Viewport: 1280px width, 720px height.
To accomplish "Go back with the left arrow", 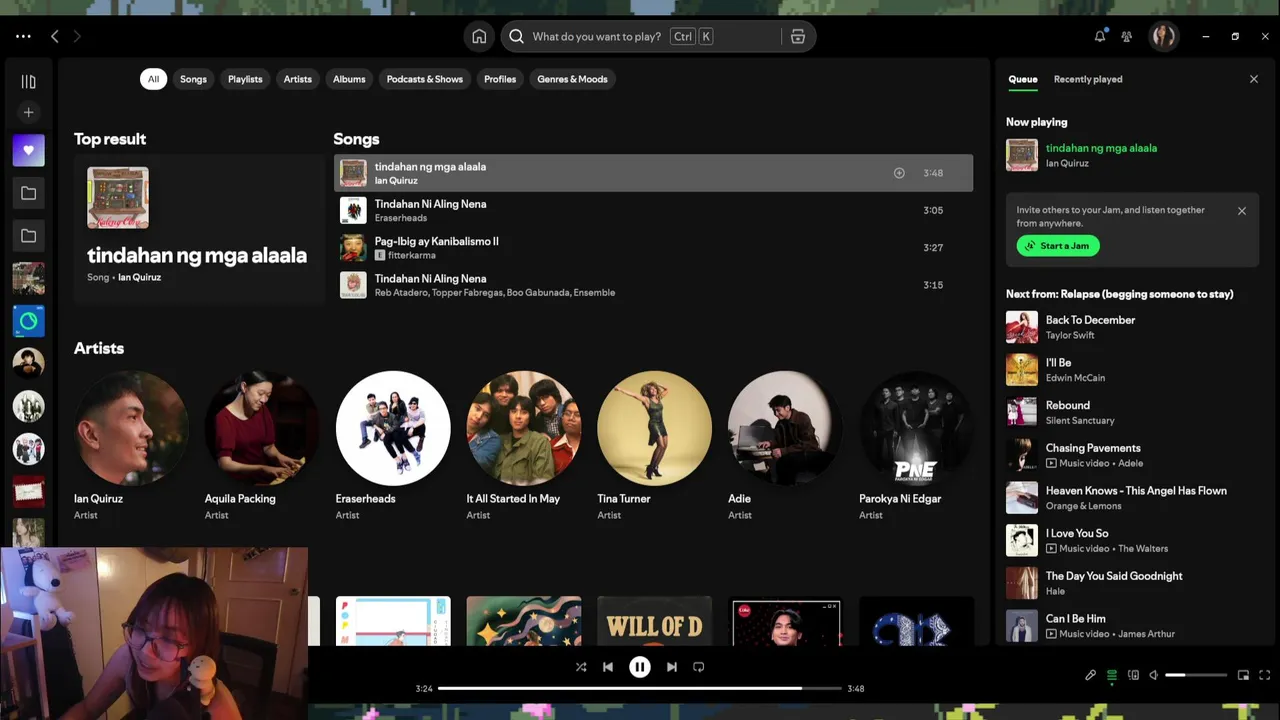I will pos(55,36).
